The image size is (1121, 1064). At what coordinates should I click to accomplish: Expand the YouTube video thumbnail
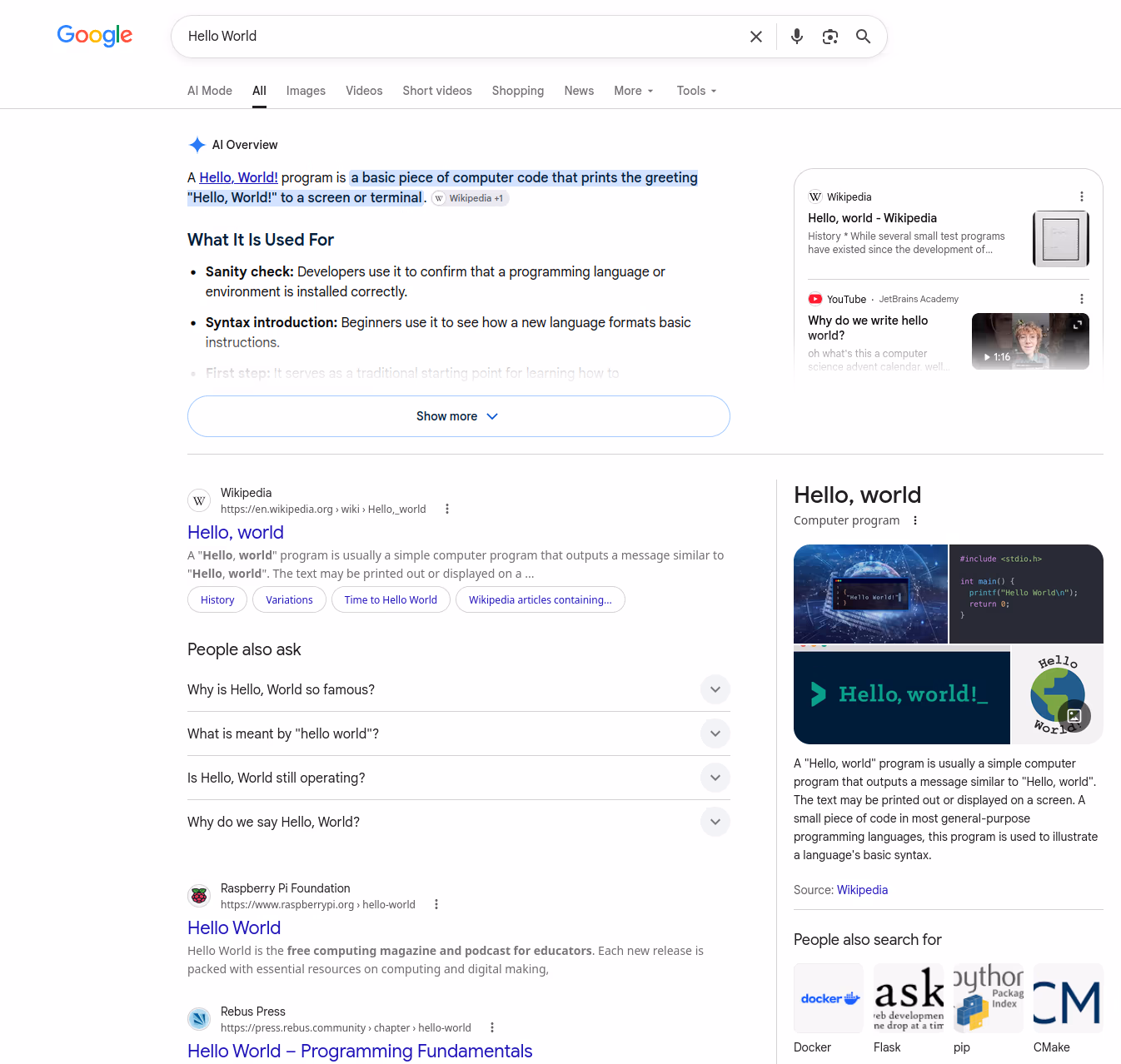pos(1077,325)
